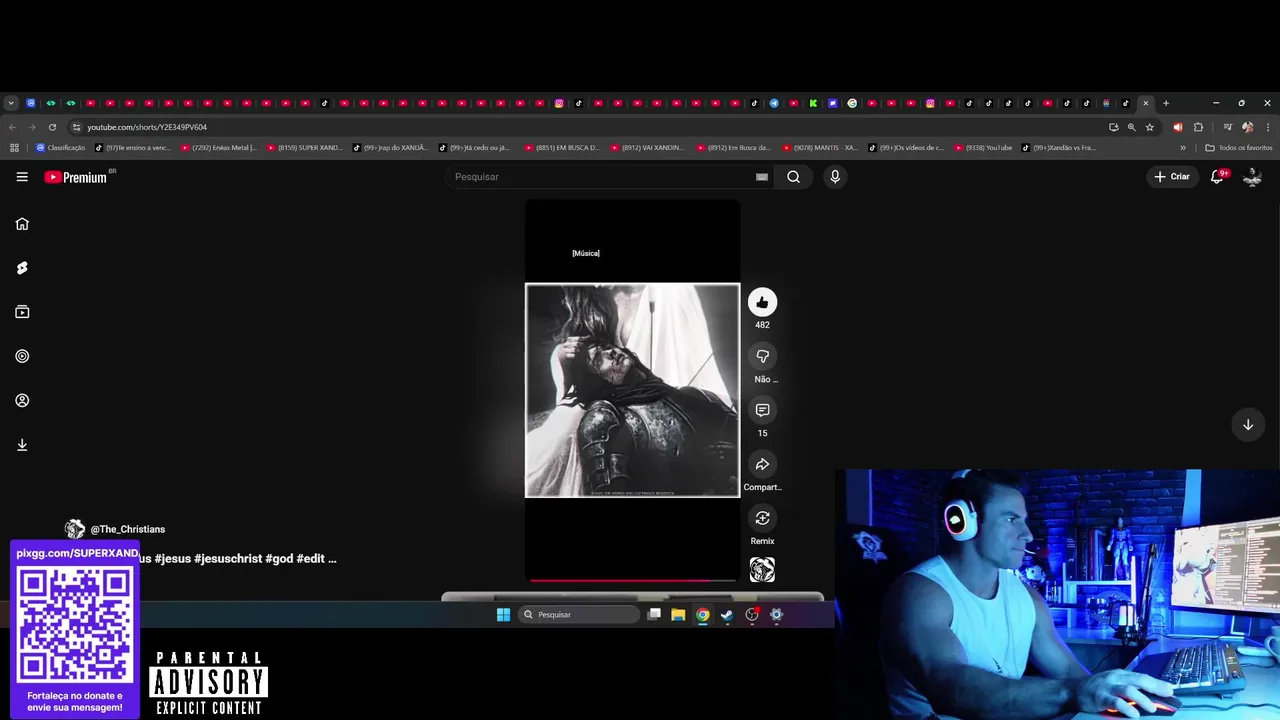Expand hidden bookmarks with double chevron

click(1183, 148)
